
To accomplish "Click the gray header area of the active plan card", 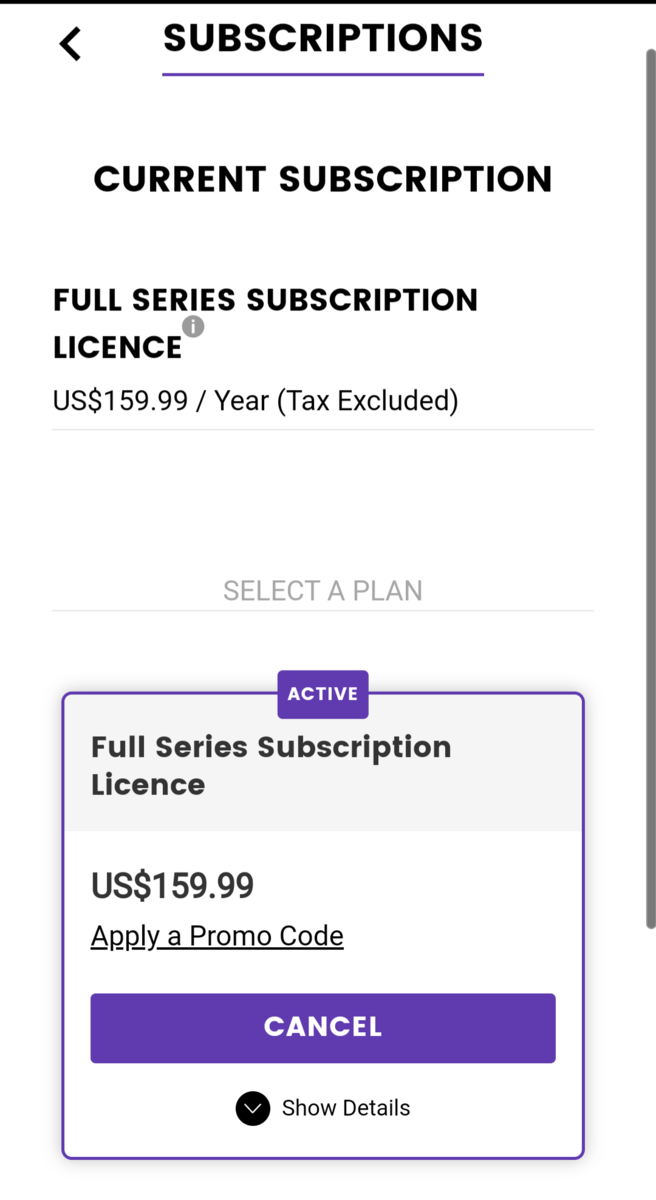I will (500, 790).
